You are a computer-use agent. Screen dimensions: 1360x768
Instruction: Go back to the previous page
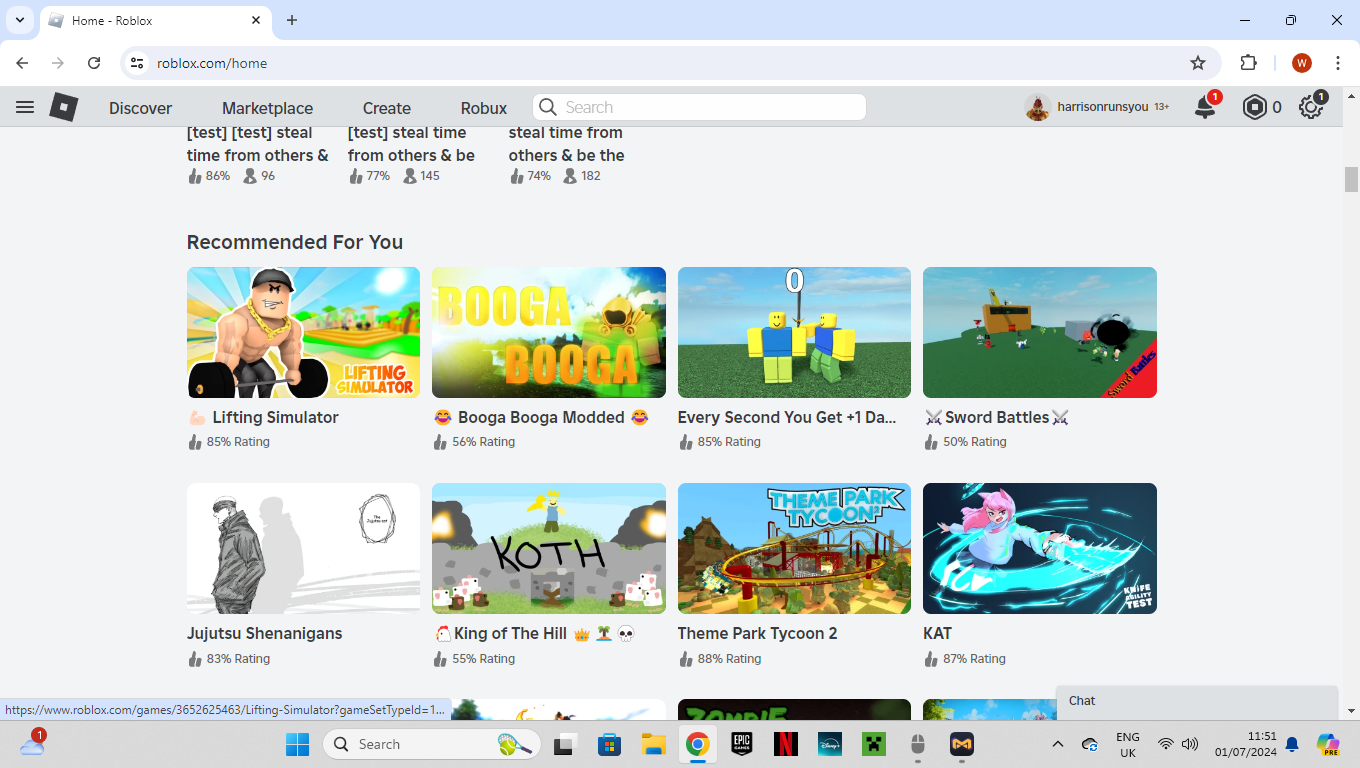22,63
